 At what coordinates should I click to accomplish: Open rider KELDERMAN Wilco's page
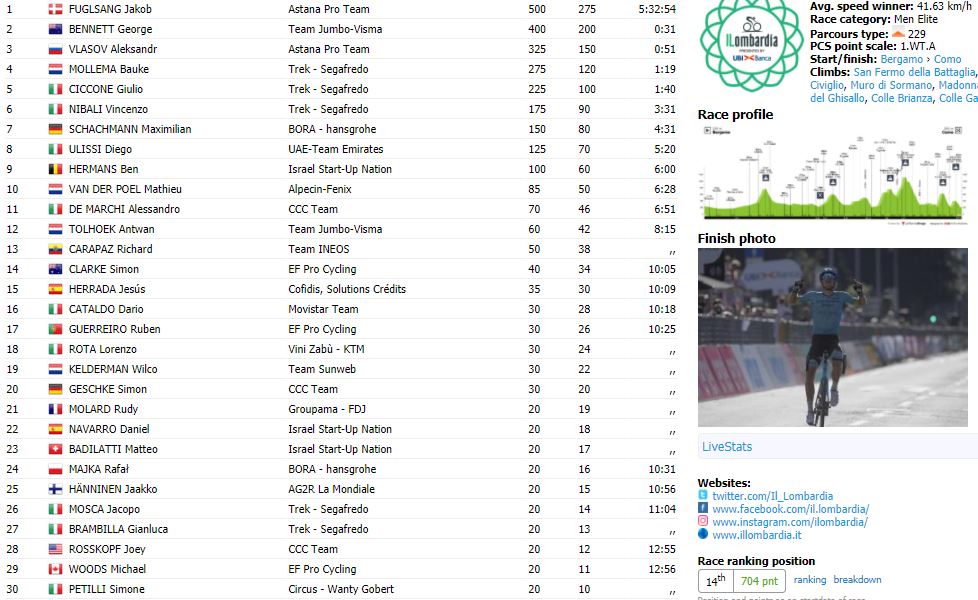[x=113, y=369]
